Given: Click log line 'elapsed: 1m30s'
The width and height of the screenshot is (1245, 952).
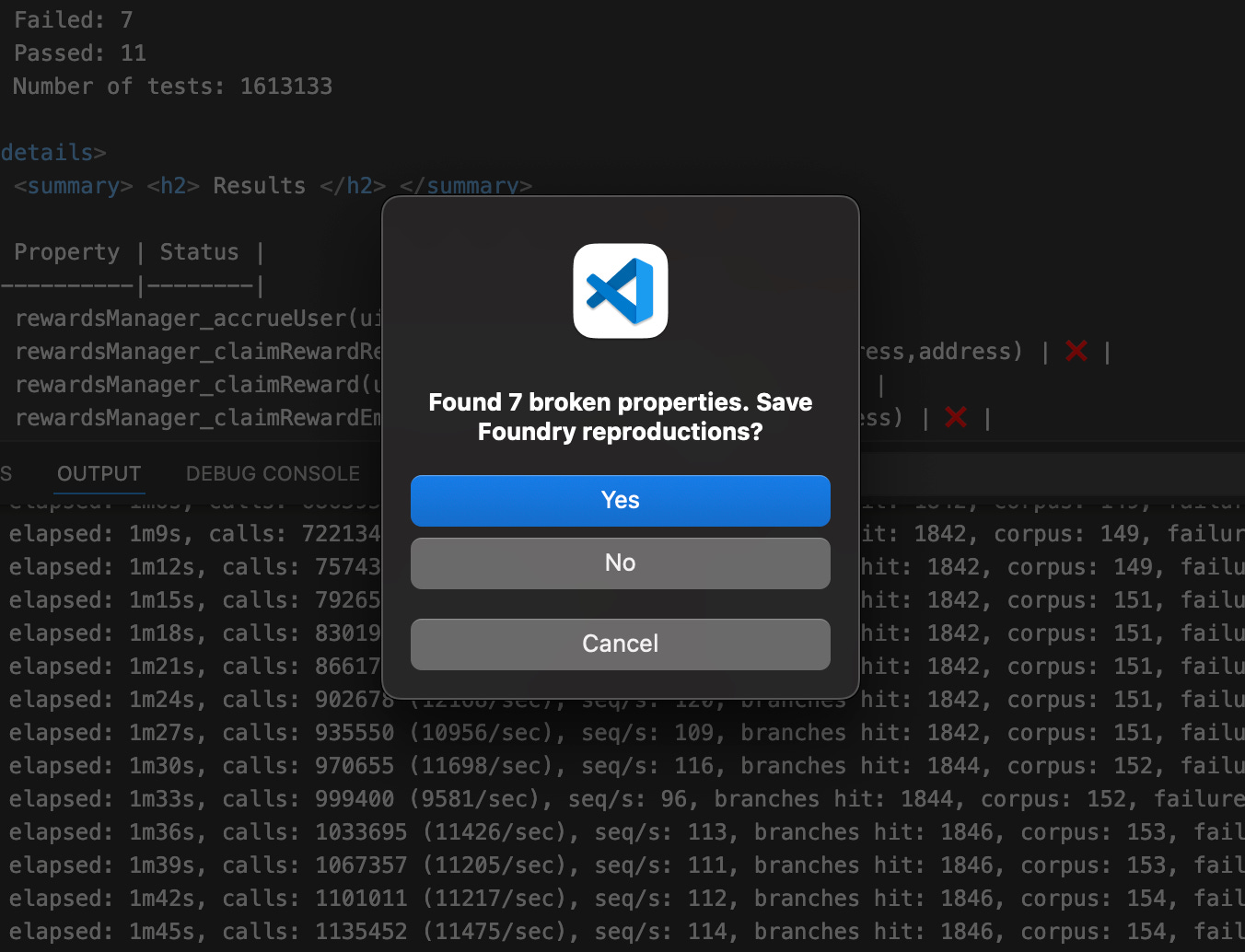Looking at the screenshot, I should pos(626,765).
